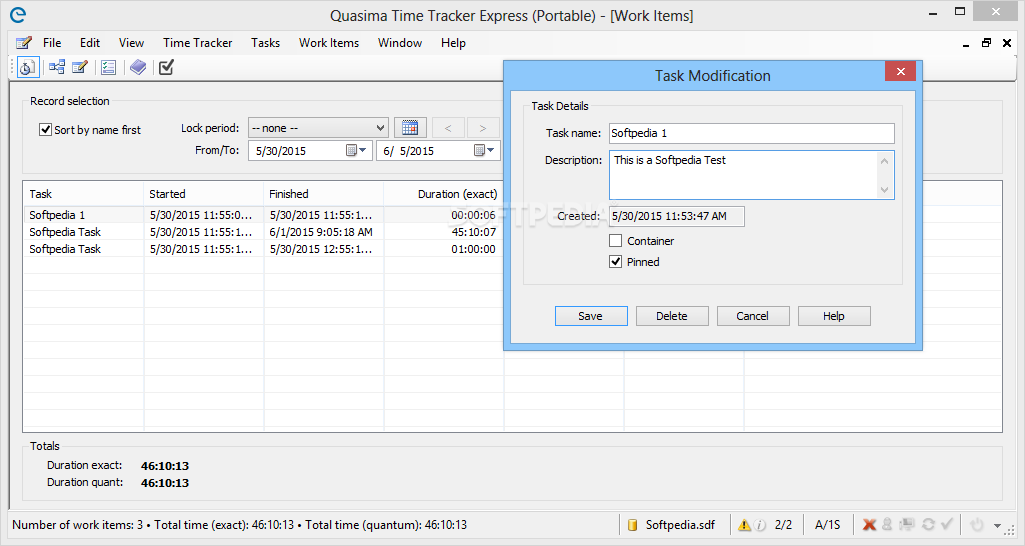The image size is (1025, 546).
Task: Go to previous period with the < button
Action: pos(448,128)
